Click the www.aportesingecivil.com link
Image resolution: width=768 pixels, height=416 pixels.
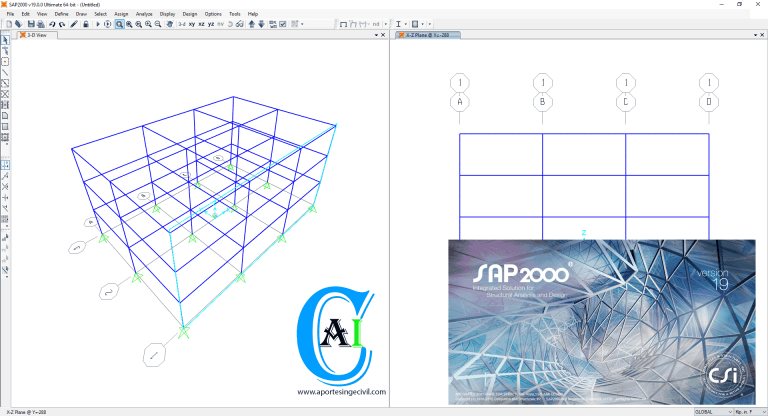tap(341, 392)
